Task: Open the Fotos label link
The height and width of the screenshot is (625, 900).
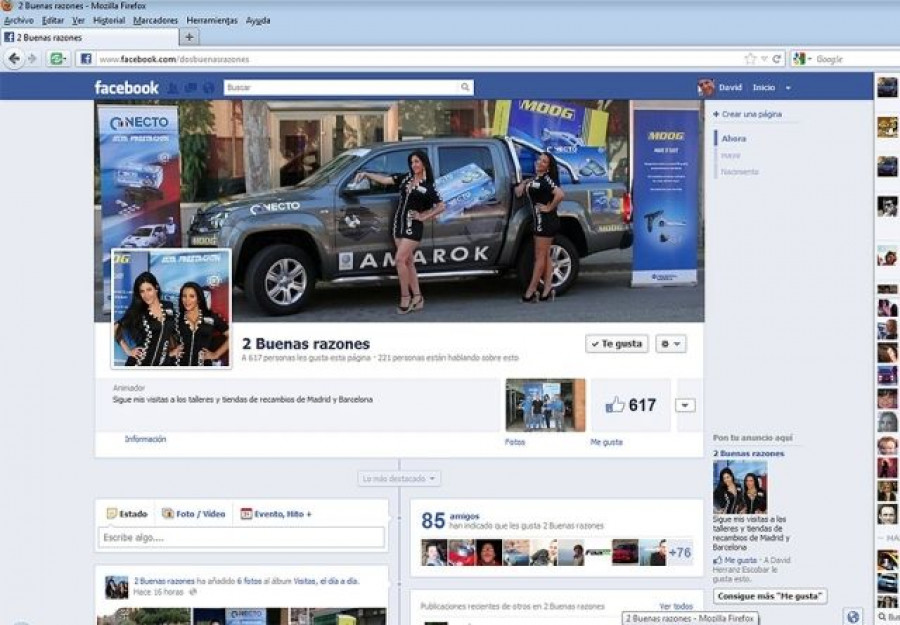Action: pos(515,442)
